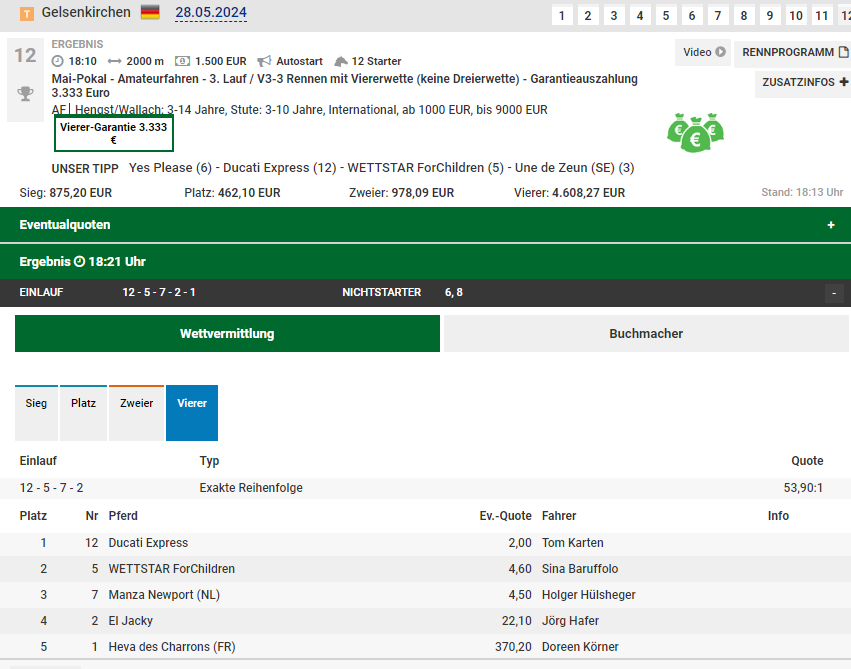Click the Ev.-Quote value 370,20

point(513,647)
